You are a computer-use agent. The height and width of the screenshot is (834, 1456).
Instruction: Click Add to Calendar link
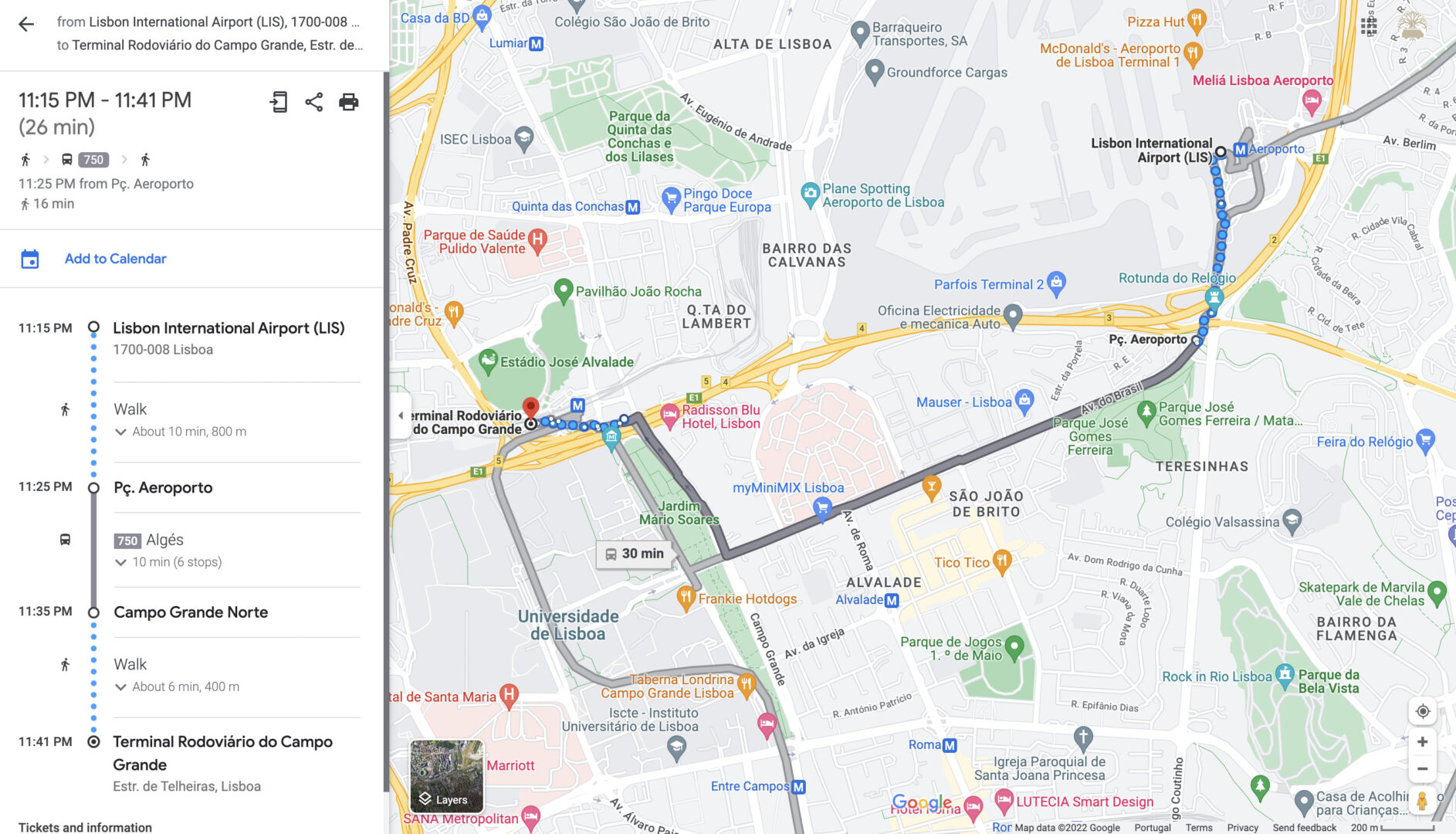click(116, 259)
